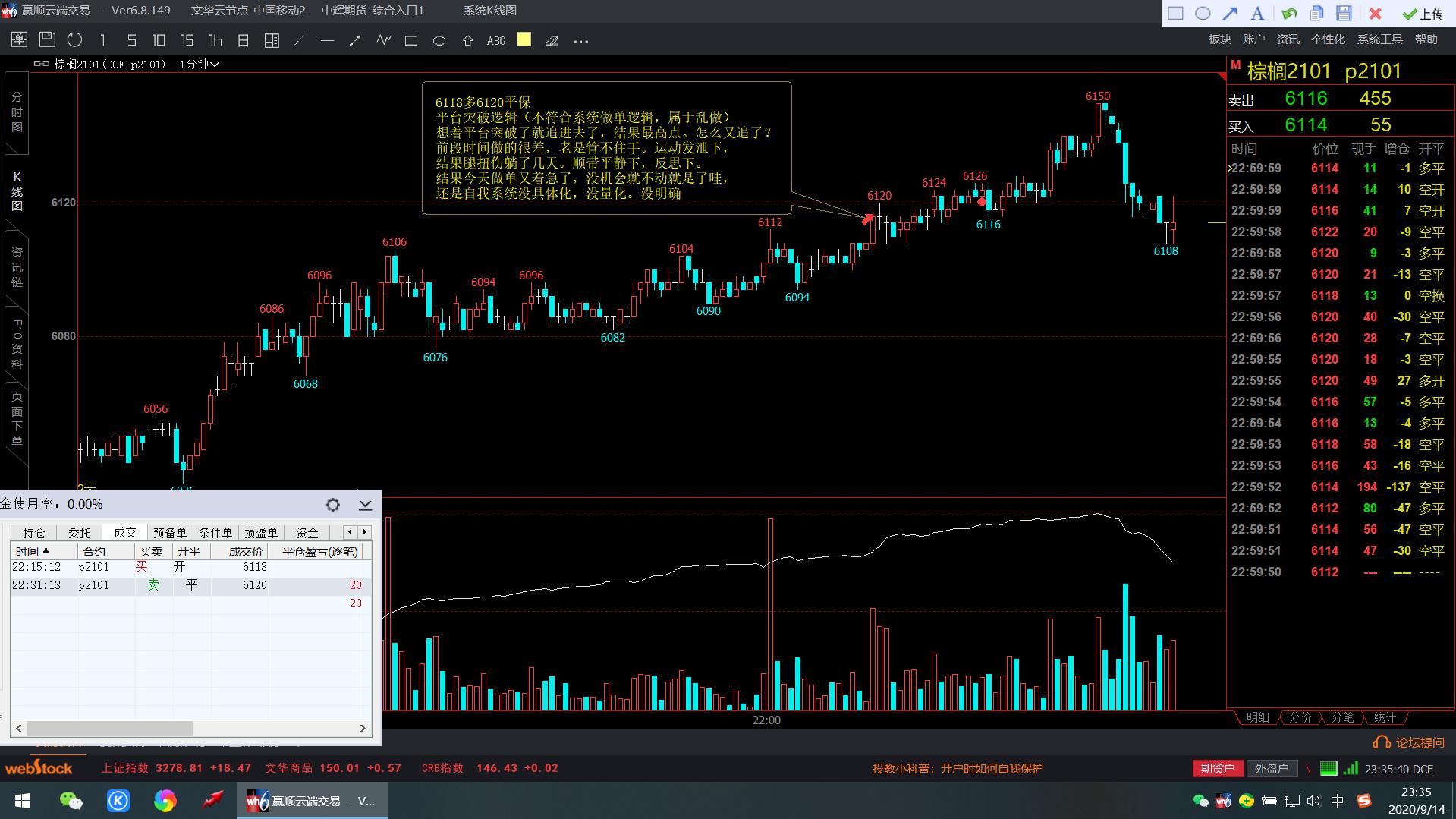1456x819 pixels.
Task: Select the line segment drawing tool
Action: [x=355, y=40]
